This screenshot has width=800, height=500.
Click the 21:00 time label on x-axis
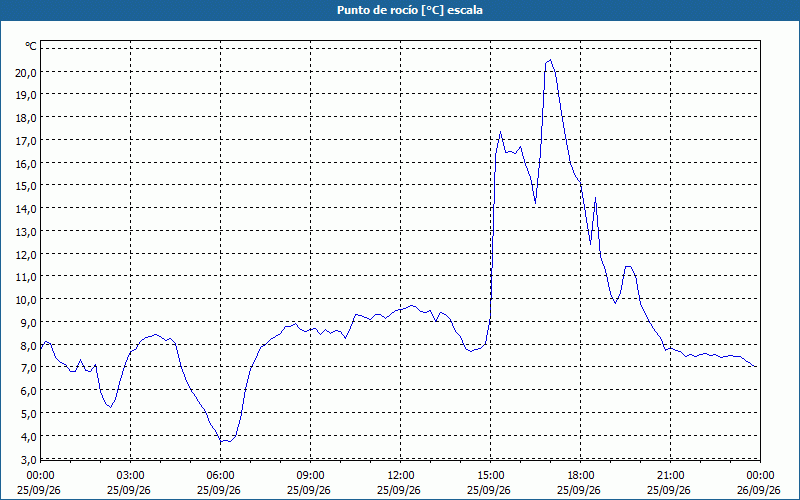tap(670, 475)
